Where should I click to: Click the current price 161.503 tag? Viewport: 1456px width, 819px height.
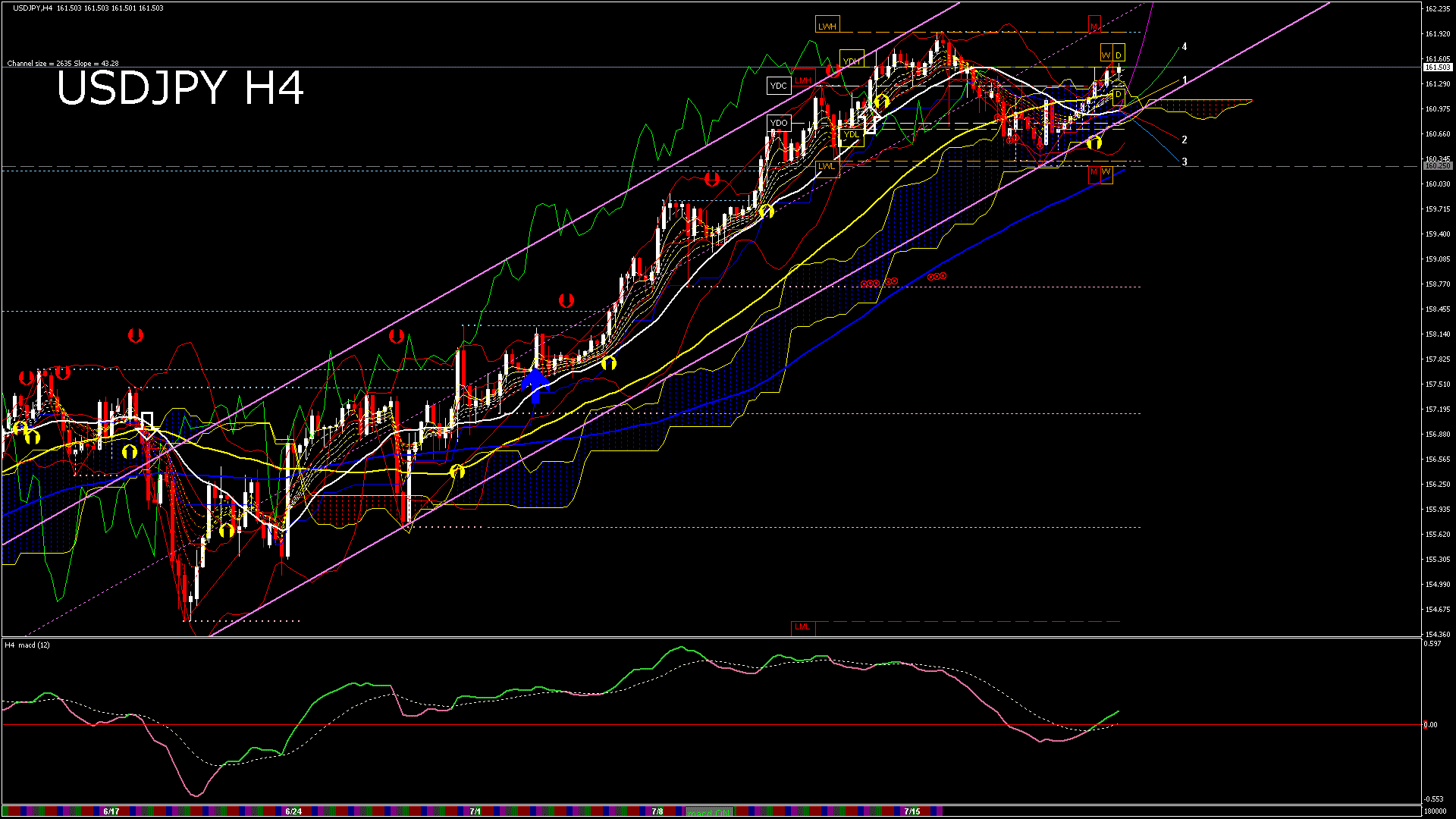click(1437, 67)
